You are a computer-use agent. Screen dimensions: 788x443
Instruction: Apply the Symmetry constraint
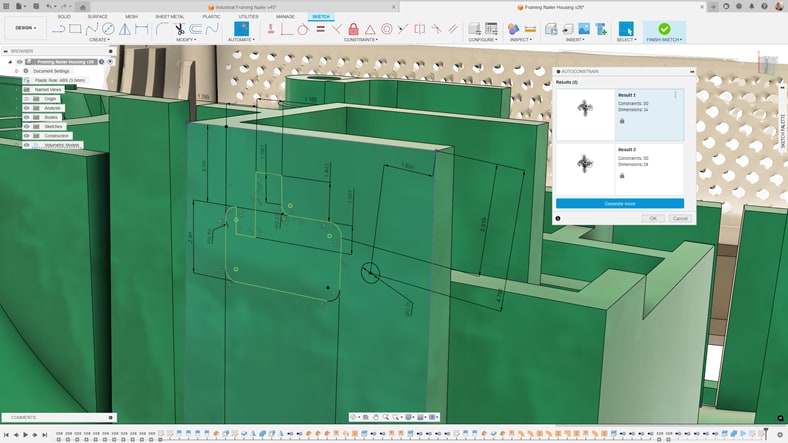(x=420, y=29)
